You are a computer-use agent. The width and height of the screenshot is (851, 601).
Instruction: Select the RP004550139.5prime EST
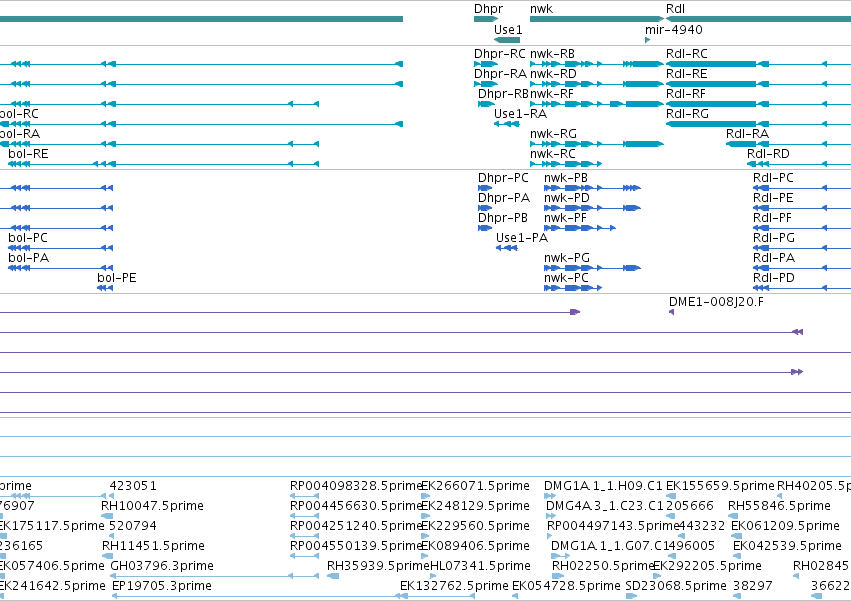(304, 556)
